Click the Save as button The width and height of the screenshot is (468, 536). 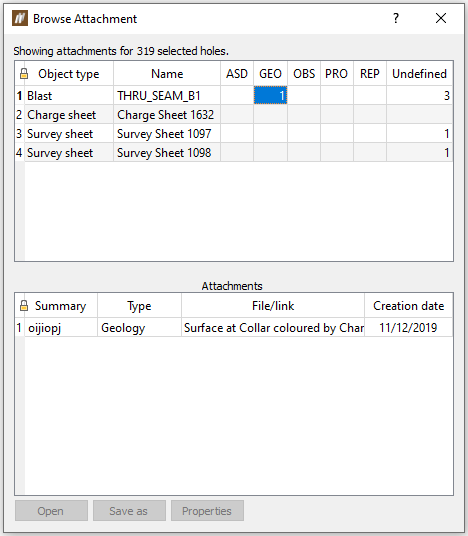129,511
